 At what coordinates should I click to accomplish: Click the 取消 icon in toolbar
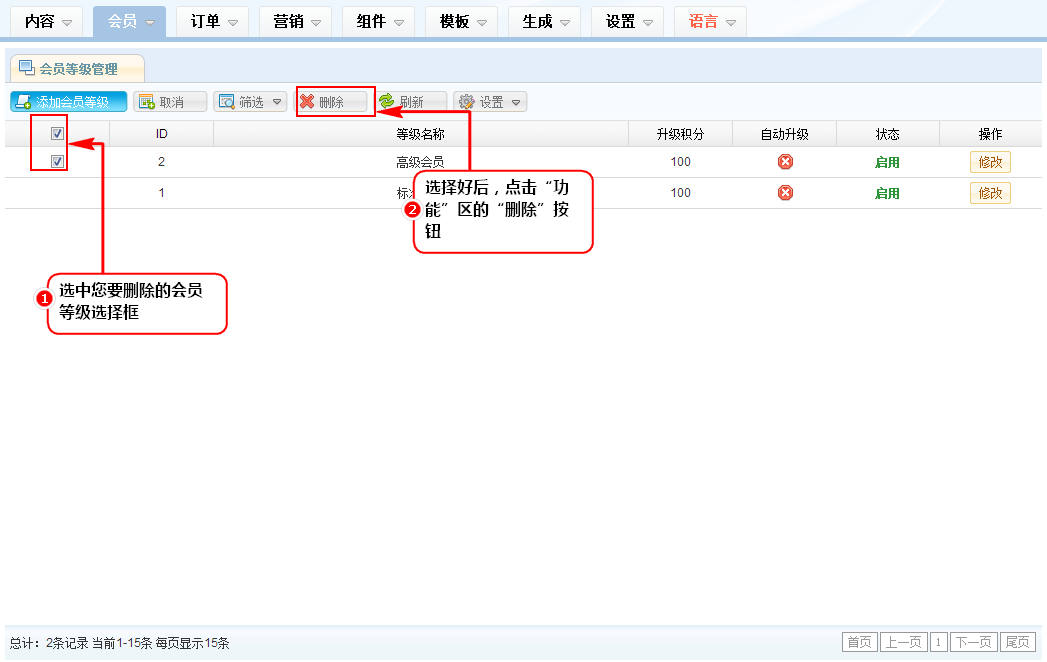pyautogui.click(x=146, y=102)
